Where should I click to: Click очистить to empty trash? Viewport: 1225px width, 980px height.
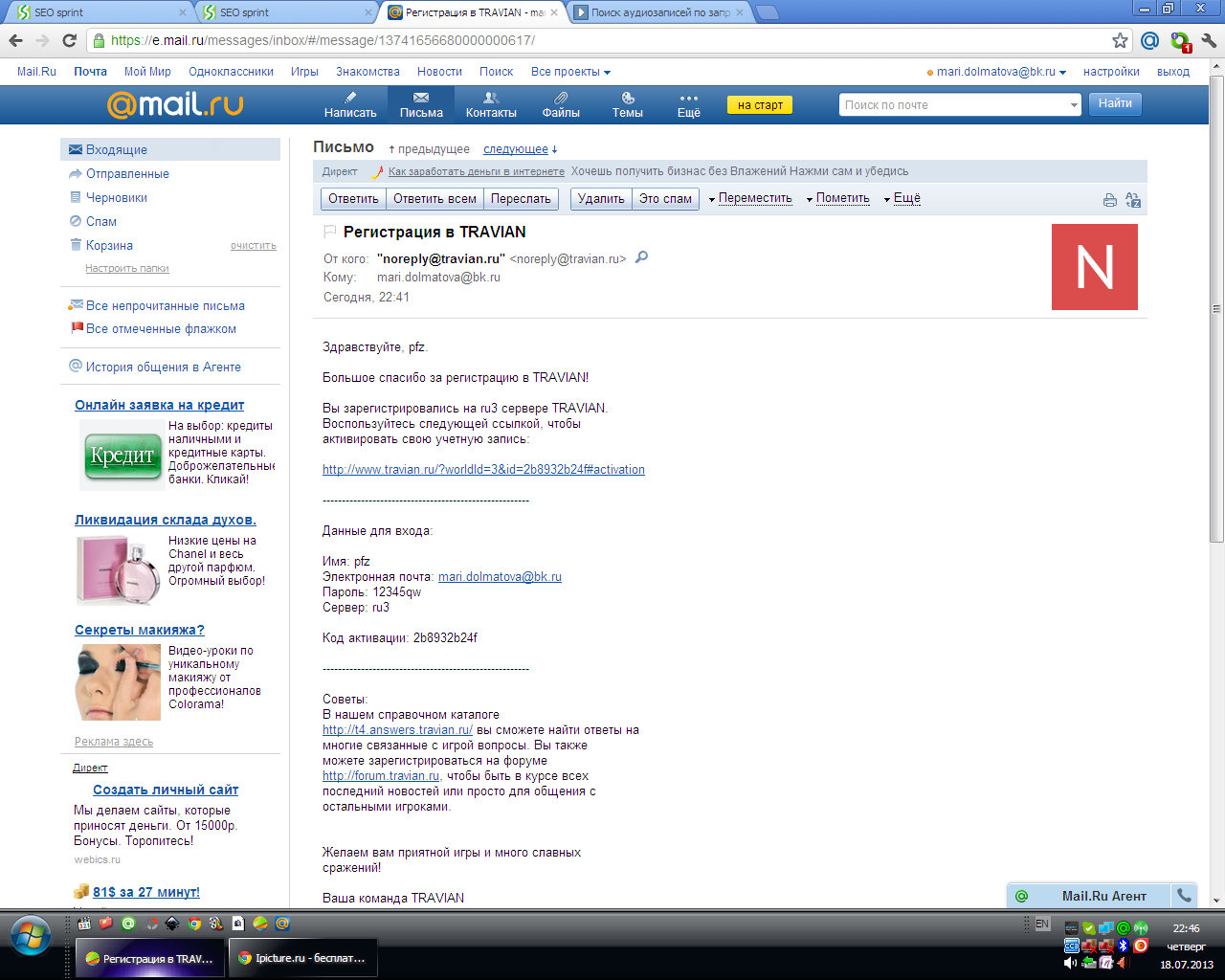[254, 246]
